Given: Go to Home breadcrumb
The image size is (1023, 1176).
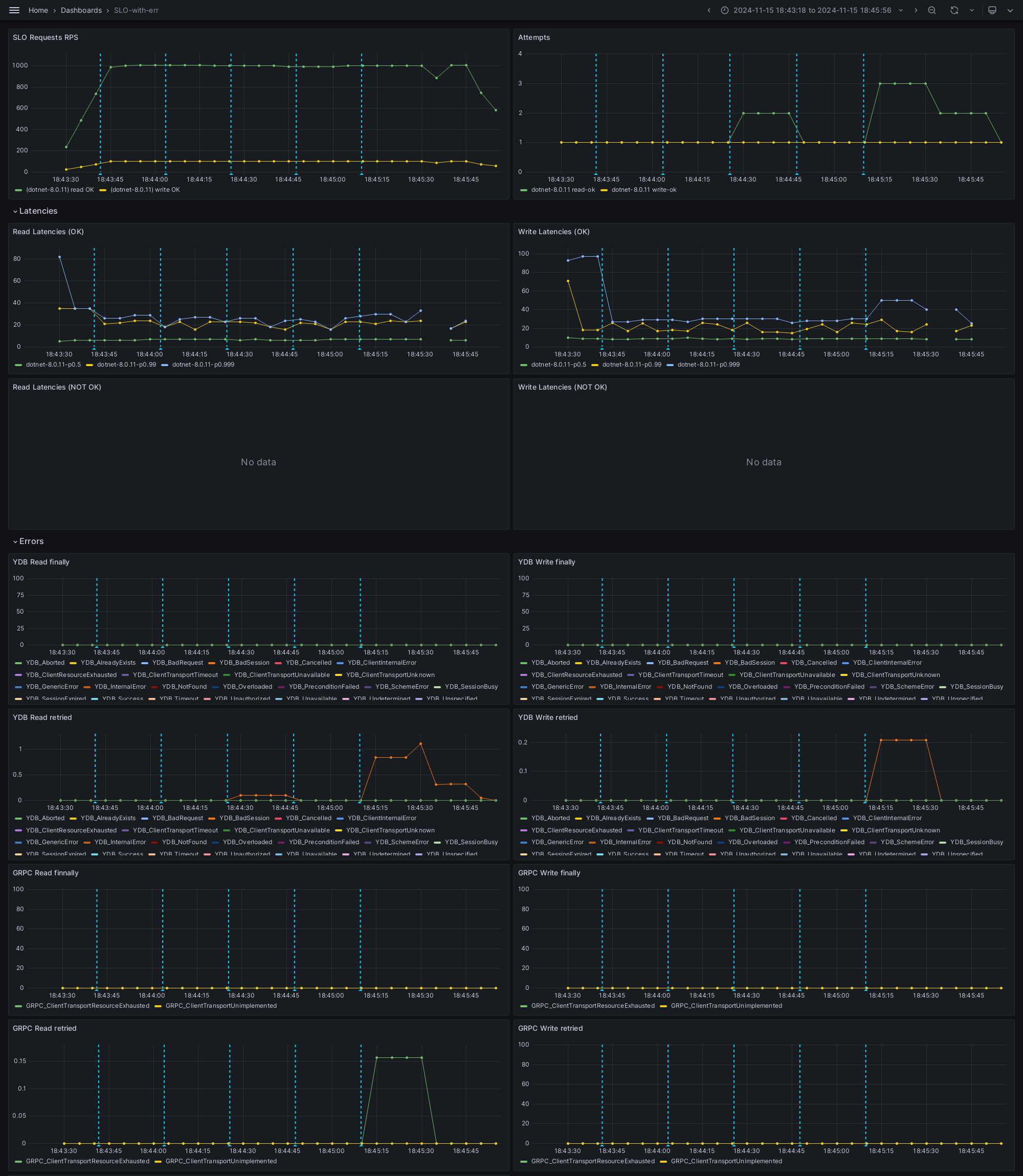Looking at the screenshot, I should (x=38, y=10).
